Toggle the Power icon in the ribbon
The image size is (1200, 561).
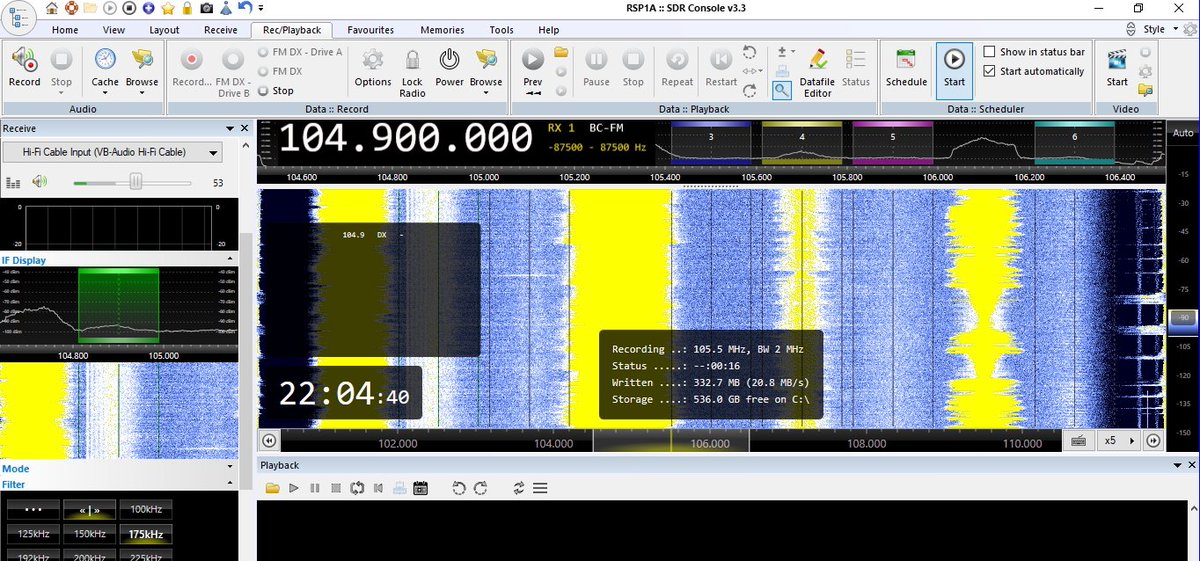coord(449,60)
